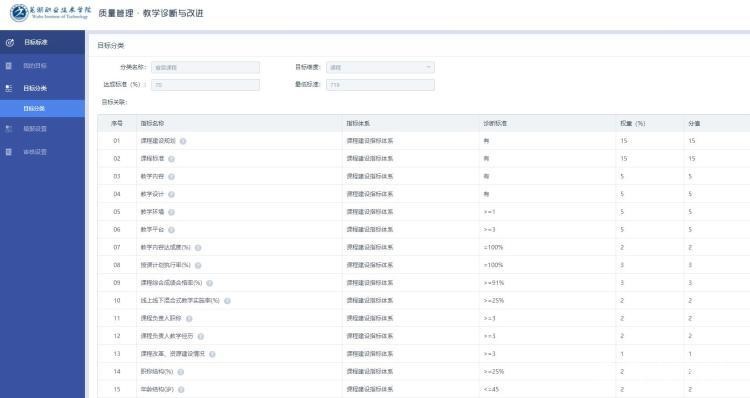Click the 最低标准 input field
The height and width of the screenshot is (398, 750).
click(x=380, y=85)
